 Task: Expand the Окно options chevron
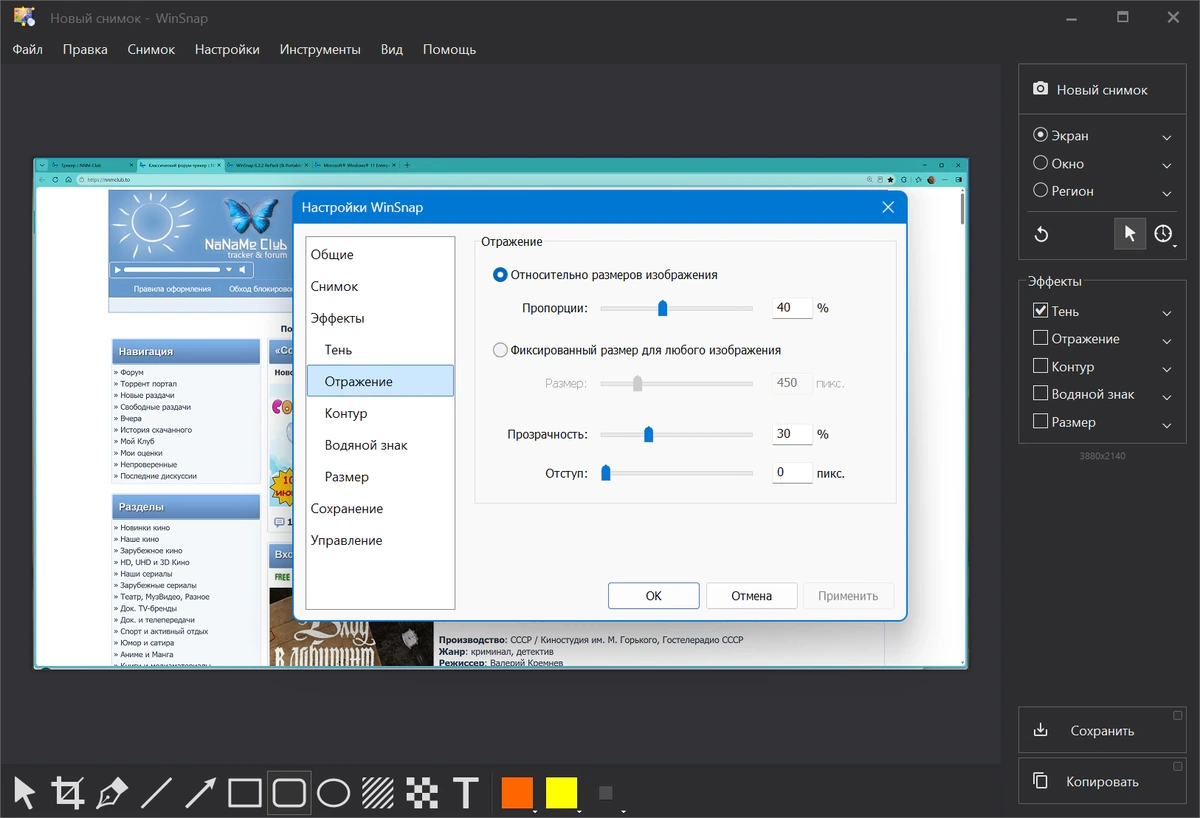(x=1167, y=166)
